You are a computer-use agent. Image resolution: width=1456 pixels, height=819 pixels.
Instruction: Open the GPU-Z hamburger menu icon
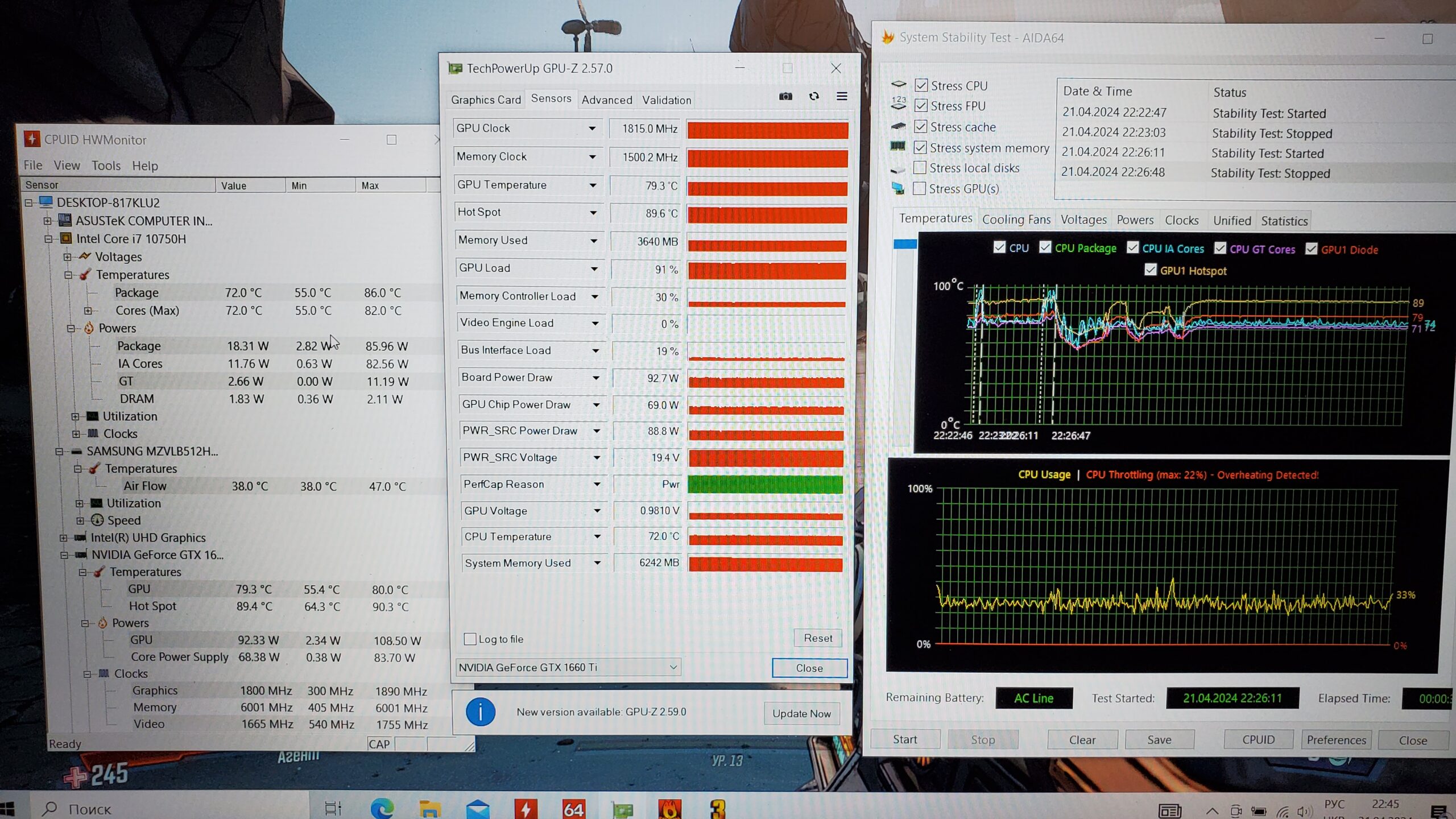coord(842,97)
